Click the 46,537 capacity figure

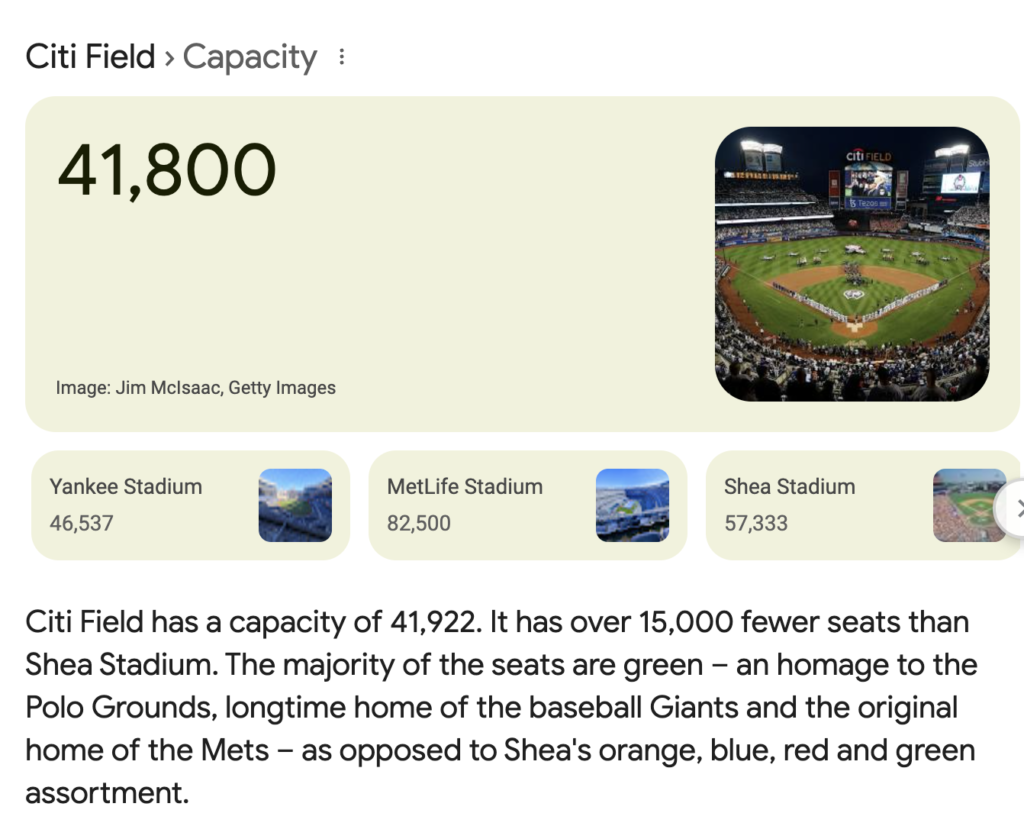pyautogui.click(x=82, y=523)
